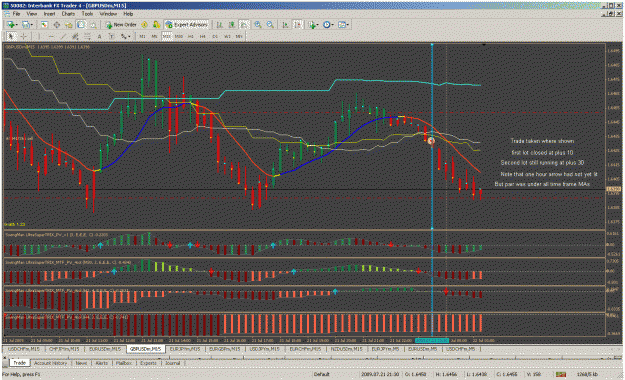This screenshot has height=380, width=625.
Task: Click connection status 1268/5 kb indicator
Action: pyautogui.click(x=587, y=374)
